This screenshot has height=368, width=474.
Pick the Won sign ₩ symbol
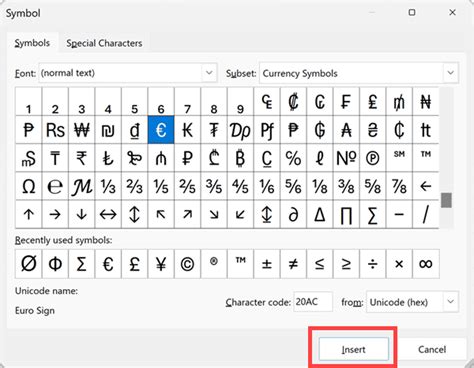[82, 130]
